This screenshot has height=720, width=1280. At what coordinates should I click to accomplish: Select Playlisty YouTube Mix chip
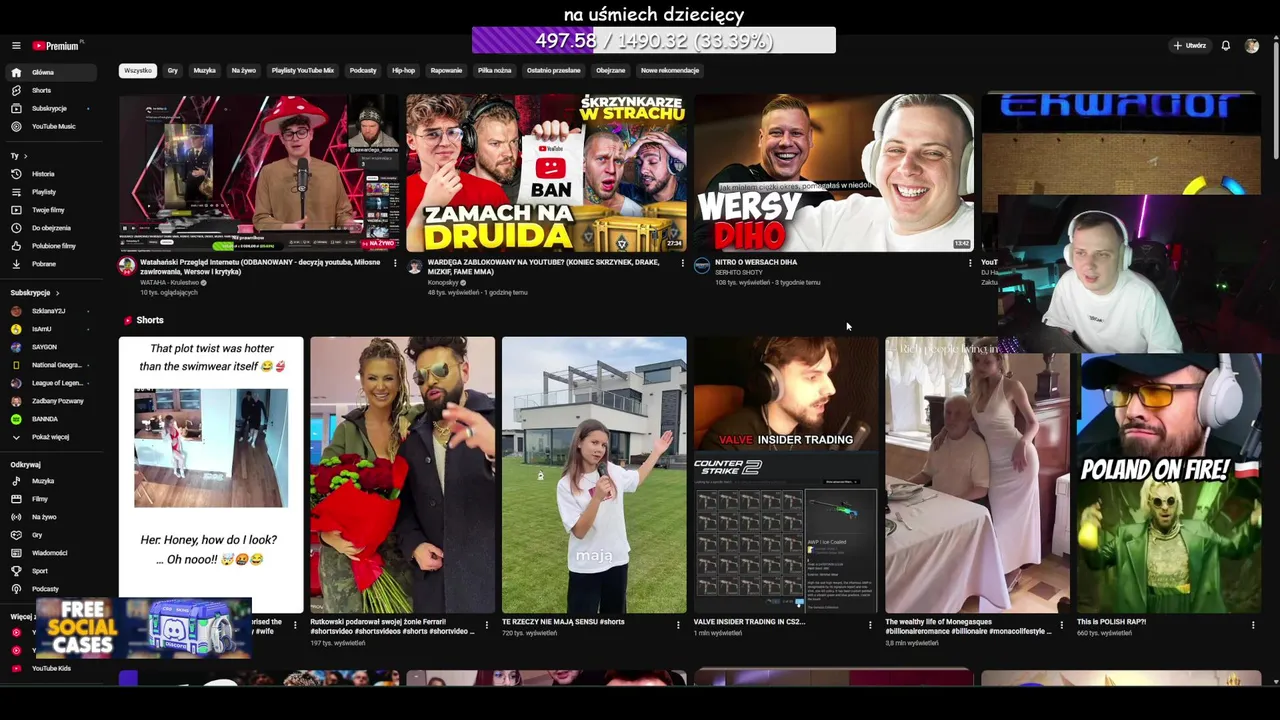point(303,71)
